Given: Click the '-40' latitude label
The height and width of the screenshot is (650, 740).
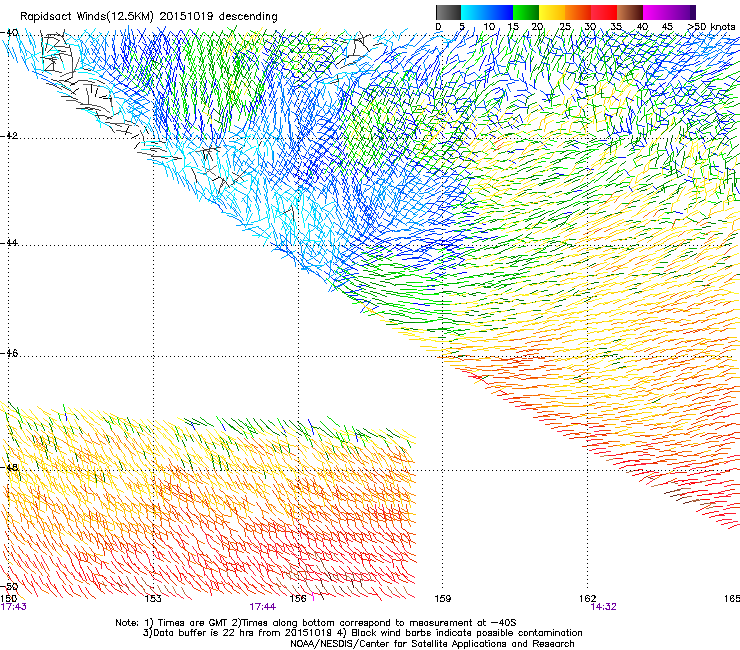Looking at the screenshot, I should click(x=9, y=33).
